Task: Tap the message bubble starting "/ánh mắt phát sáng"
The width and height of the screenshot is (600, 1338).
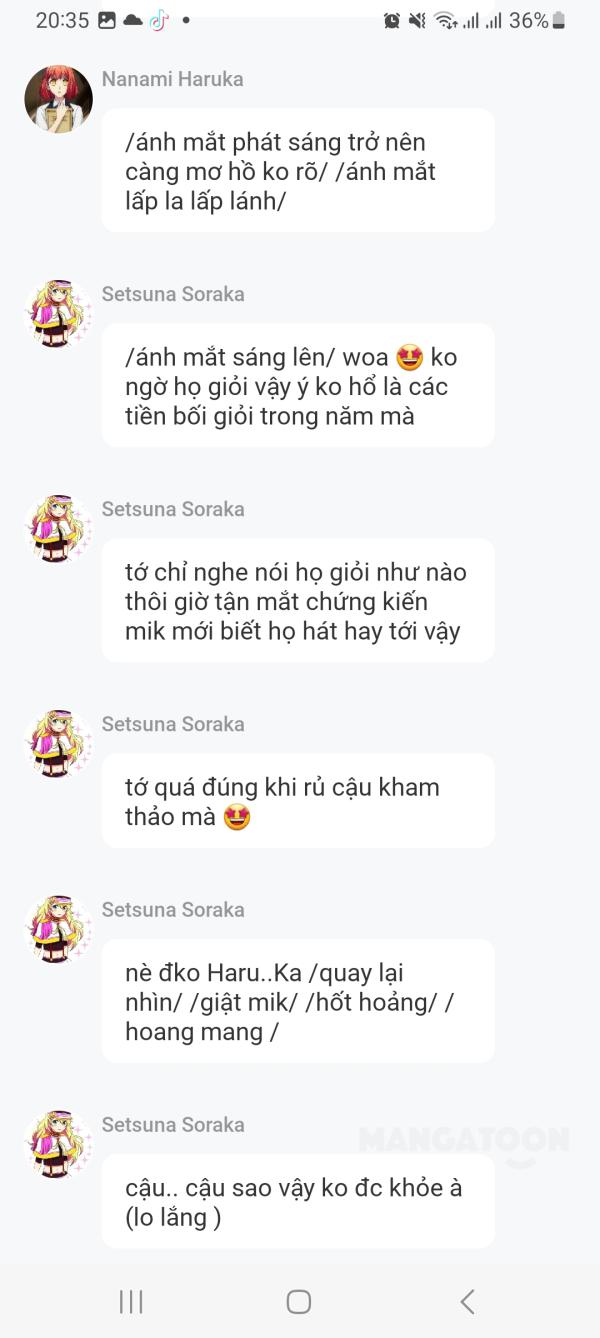Action: [x=298, y=171]
